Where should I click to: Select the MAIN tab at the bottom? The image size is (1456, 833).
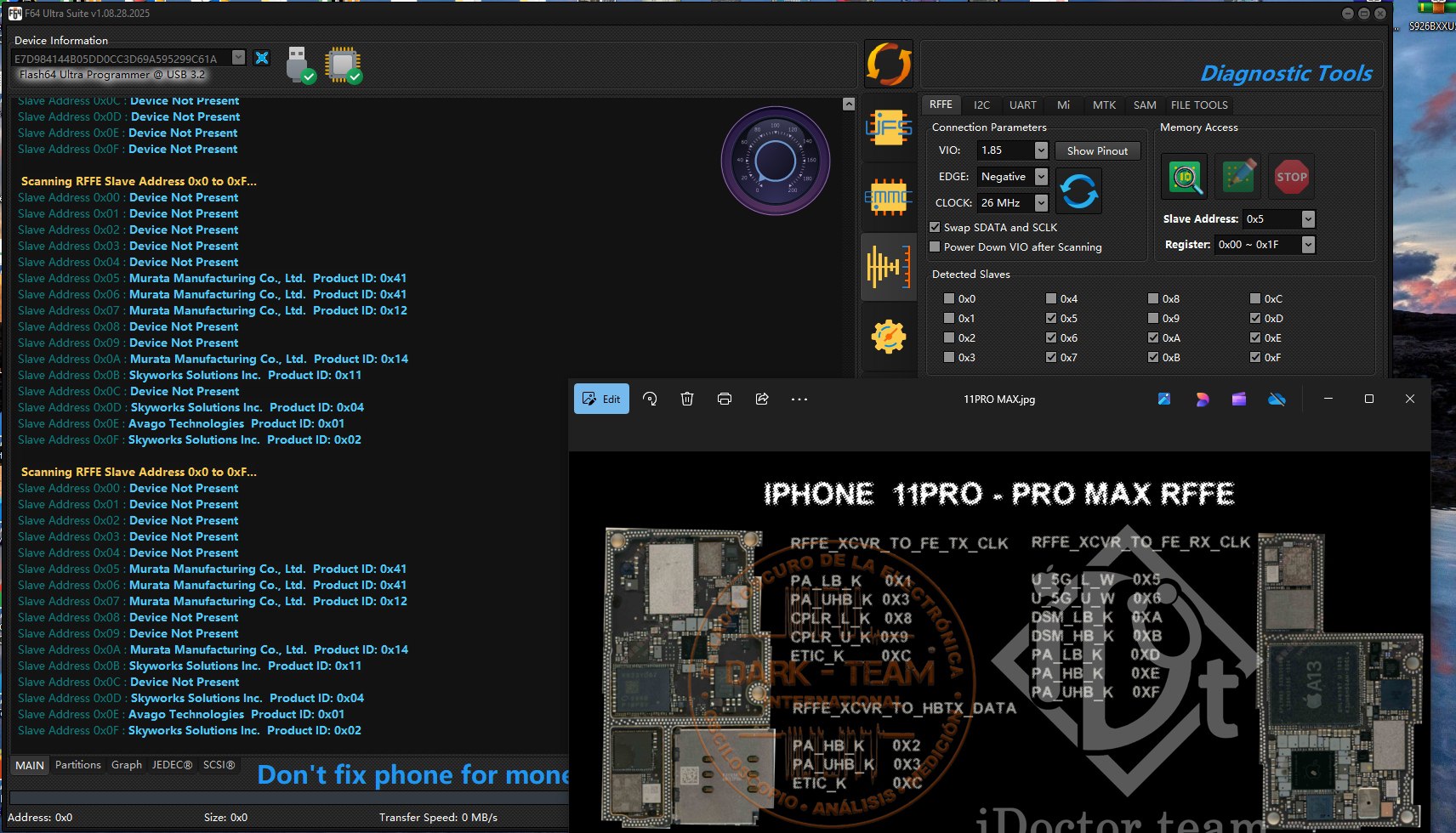pyautogui.click(x=30, y=765)
